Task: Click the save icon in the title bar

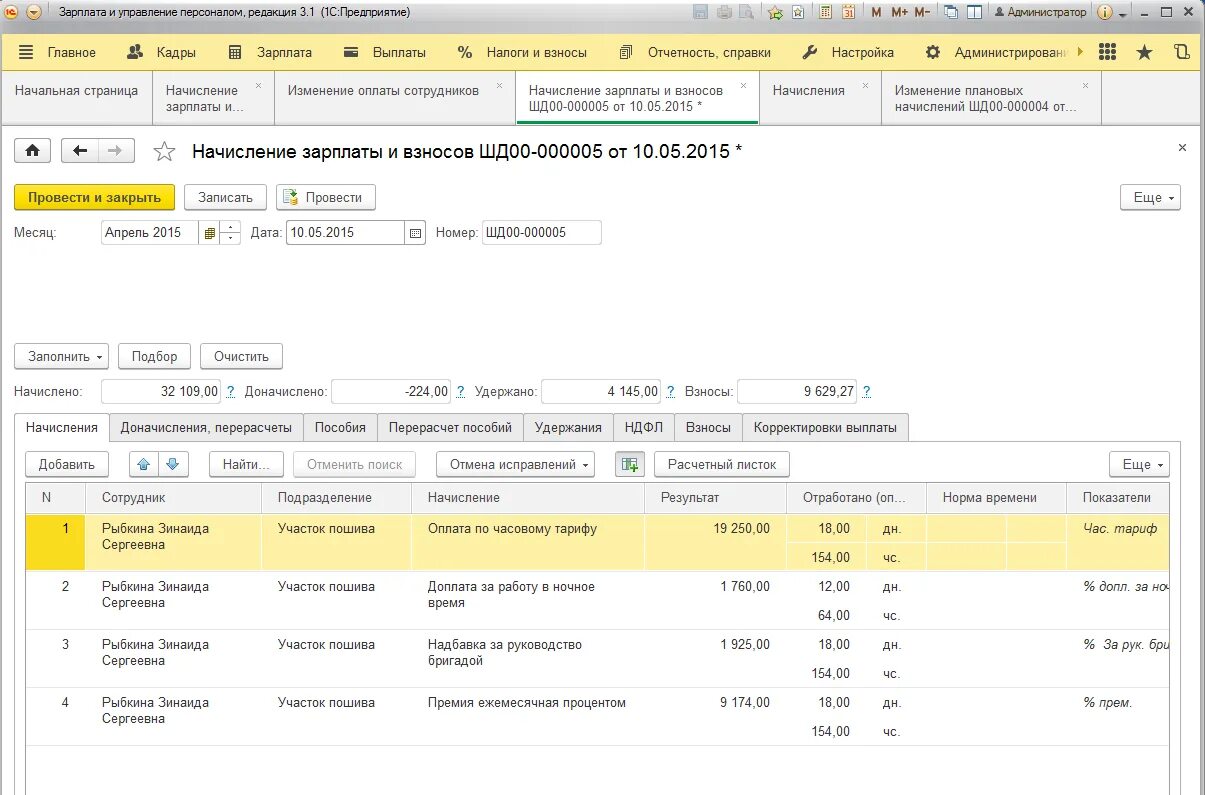Action: tap(700, 12)
